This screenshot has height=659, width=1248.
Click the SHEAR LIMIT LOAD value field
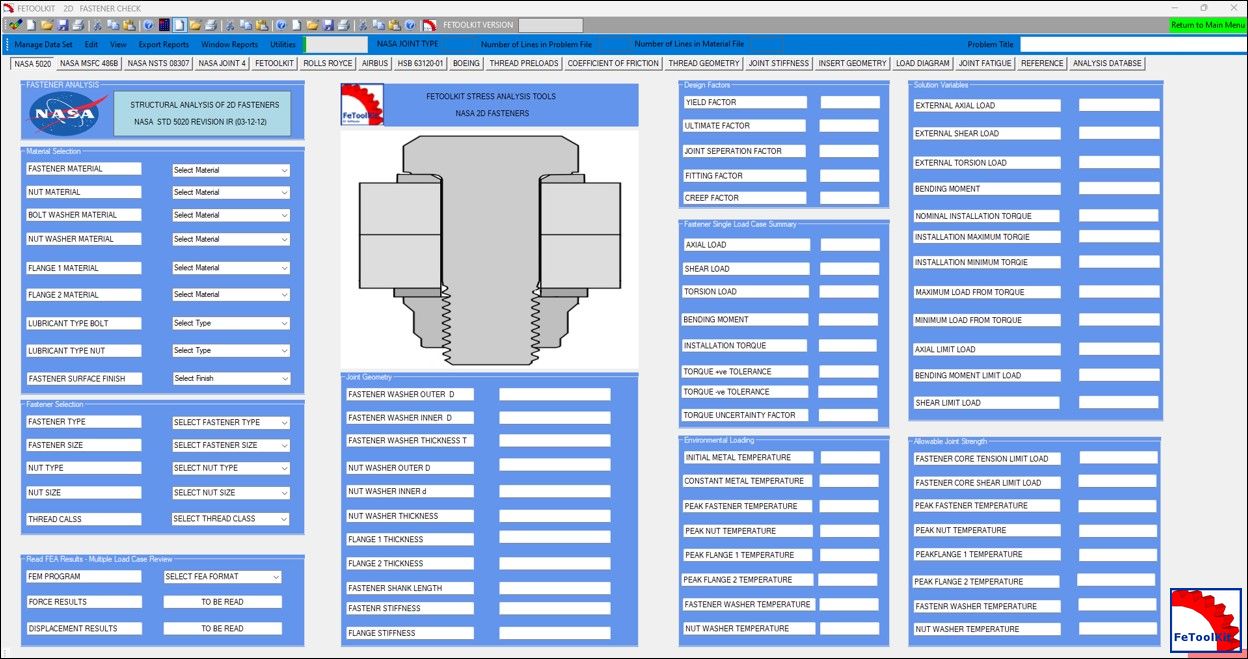(x=1119, y=403)
